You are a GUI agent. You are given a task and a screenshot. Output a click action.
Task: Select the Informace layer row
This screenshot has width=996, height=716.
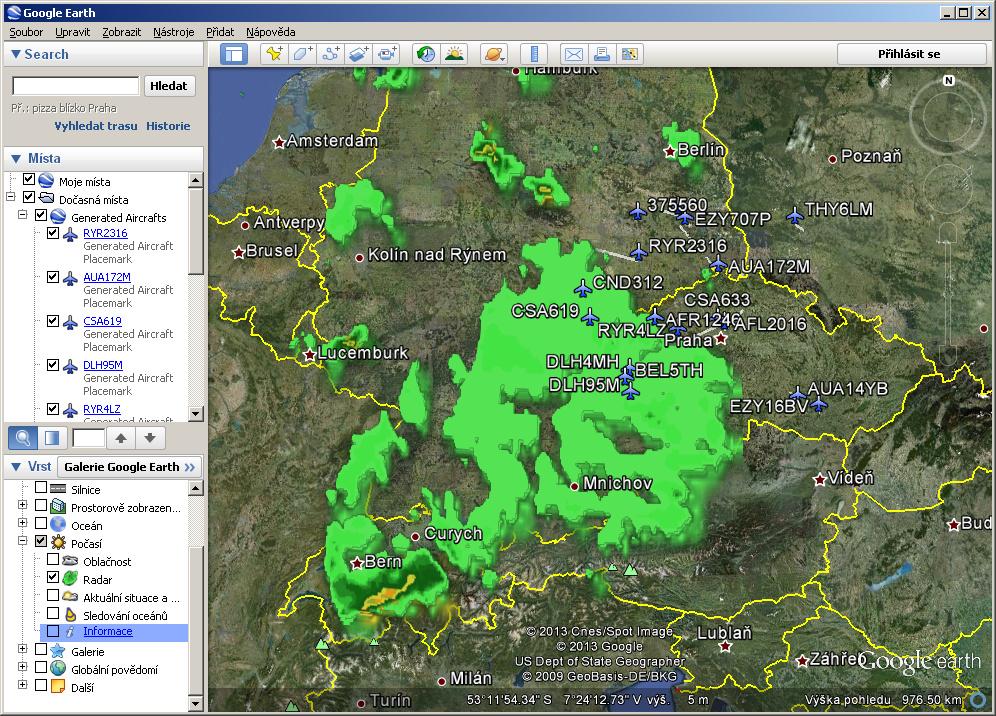[x=114, y=632]
